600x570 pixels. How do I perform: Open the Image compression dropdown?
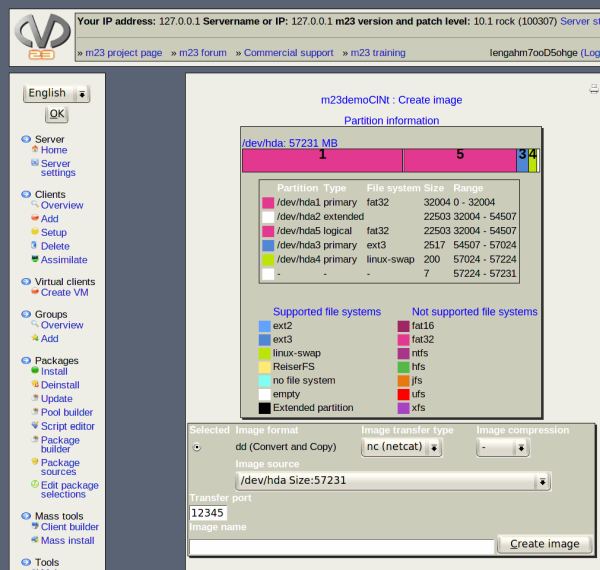(502, 448)
